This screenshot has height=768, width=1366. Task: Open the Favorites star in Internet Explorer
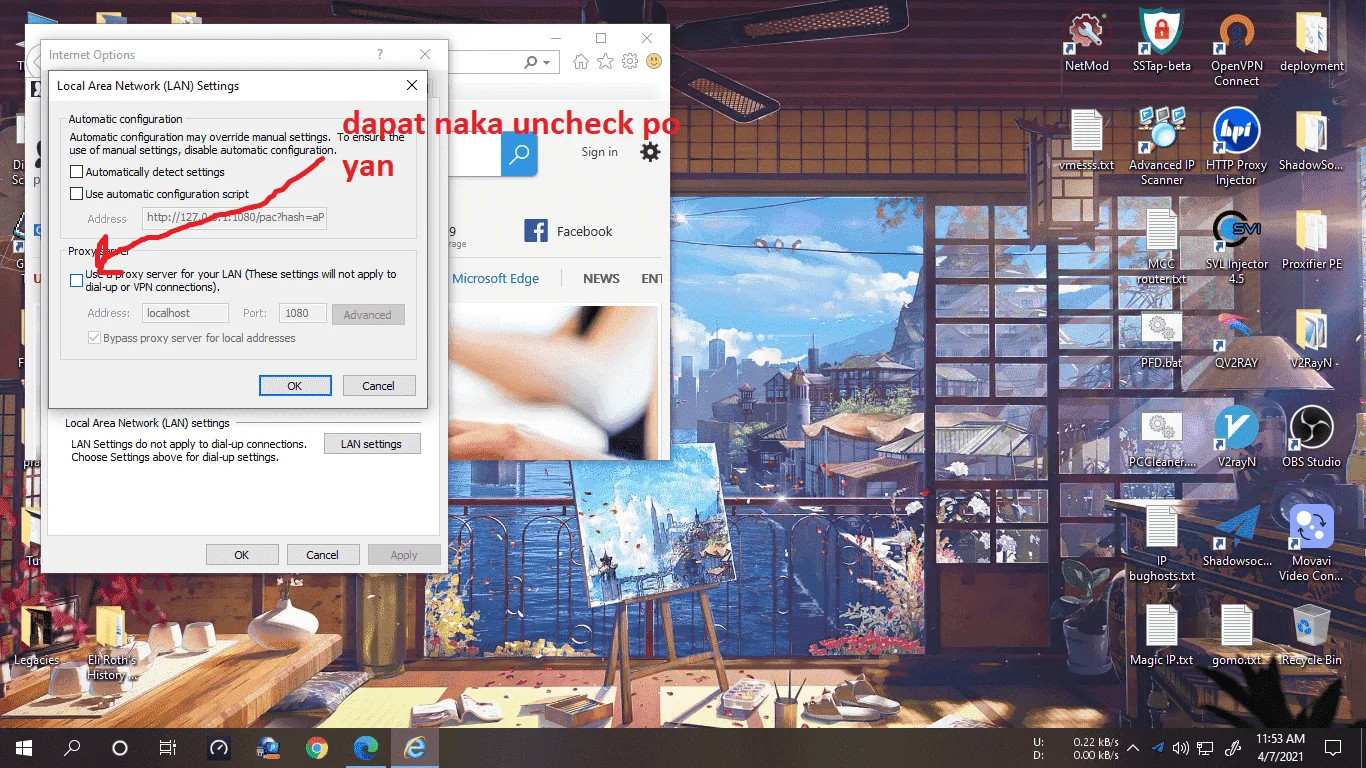[605, 62]
